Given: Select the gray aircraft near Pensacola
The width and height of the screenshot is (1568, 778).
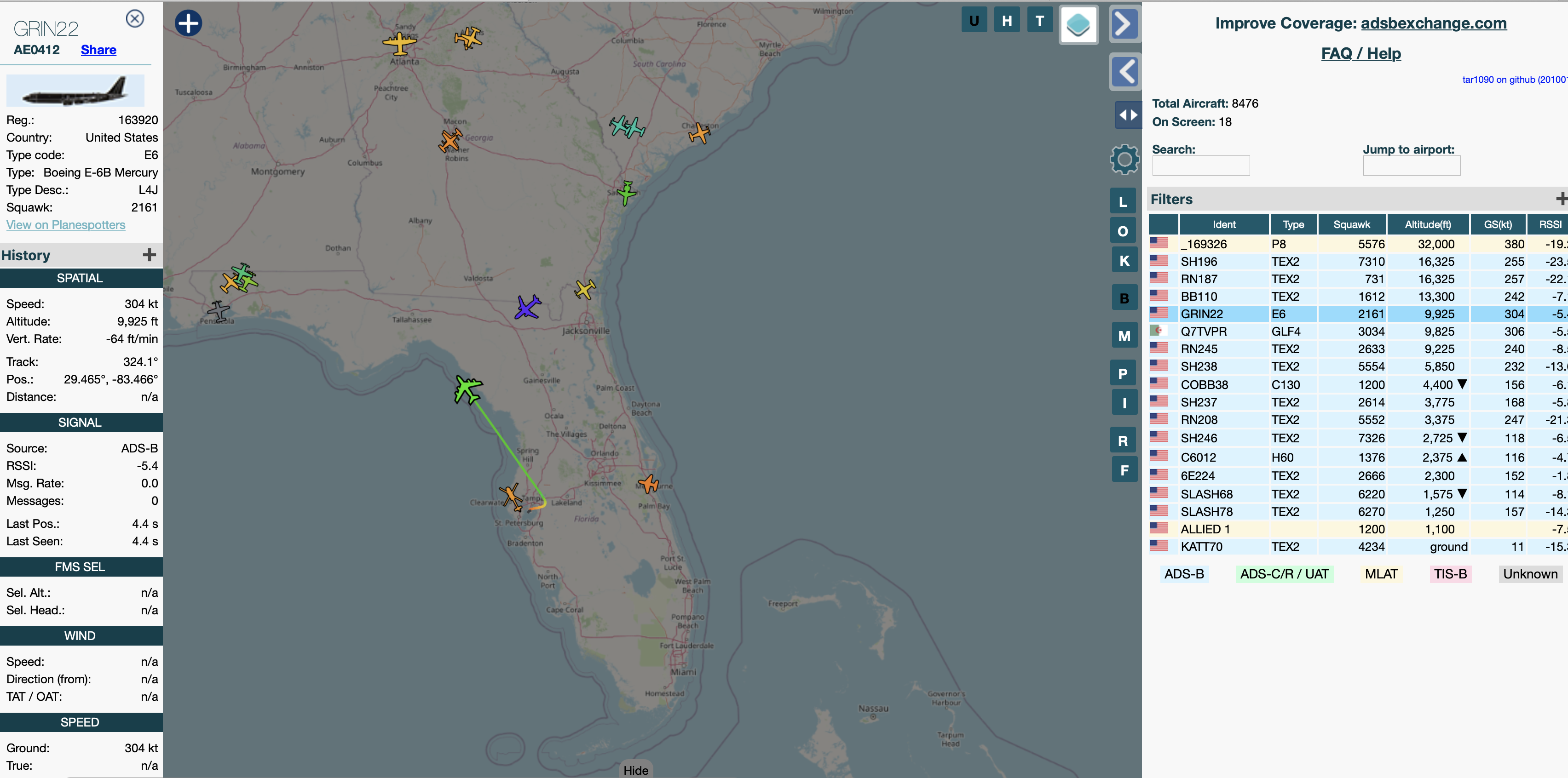Looking at the screenshot, I should [x=219, y=311].
